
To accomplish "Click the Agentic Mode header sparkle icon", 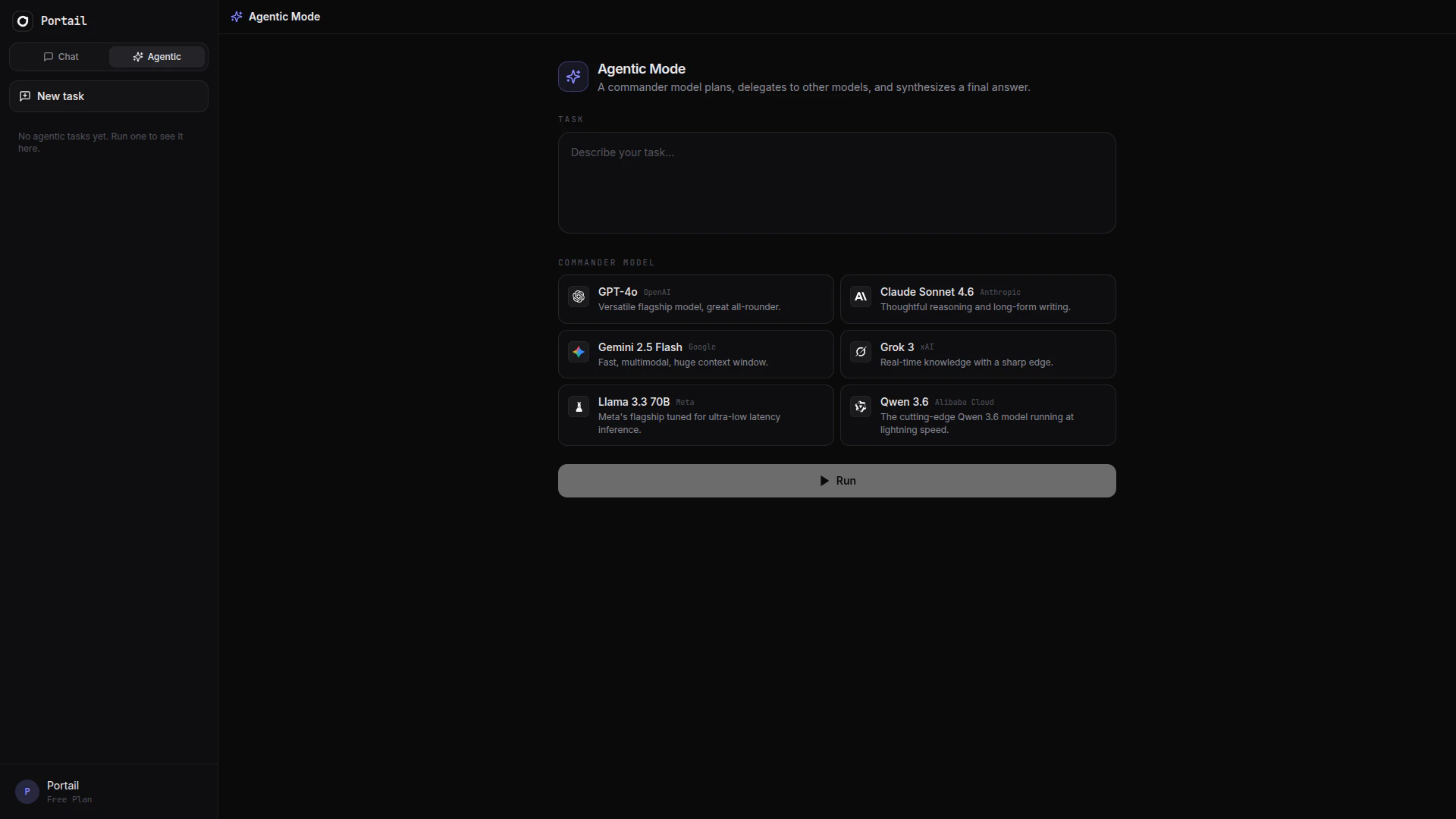I will pyautogui.click(x=237, y=17).
